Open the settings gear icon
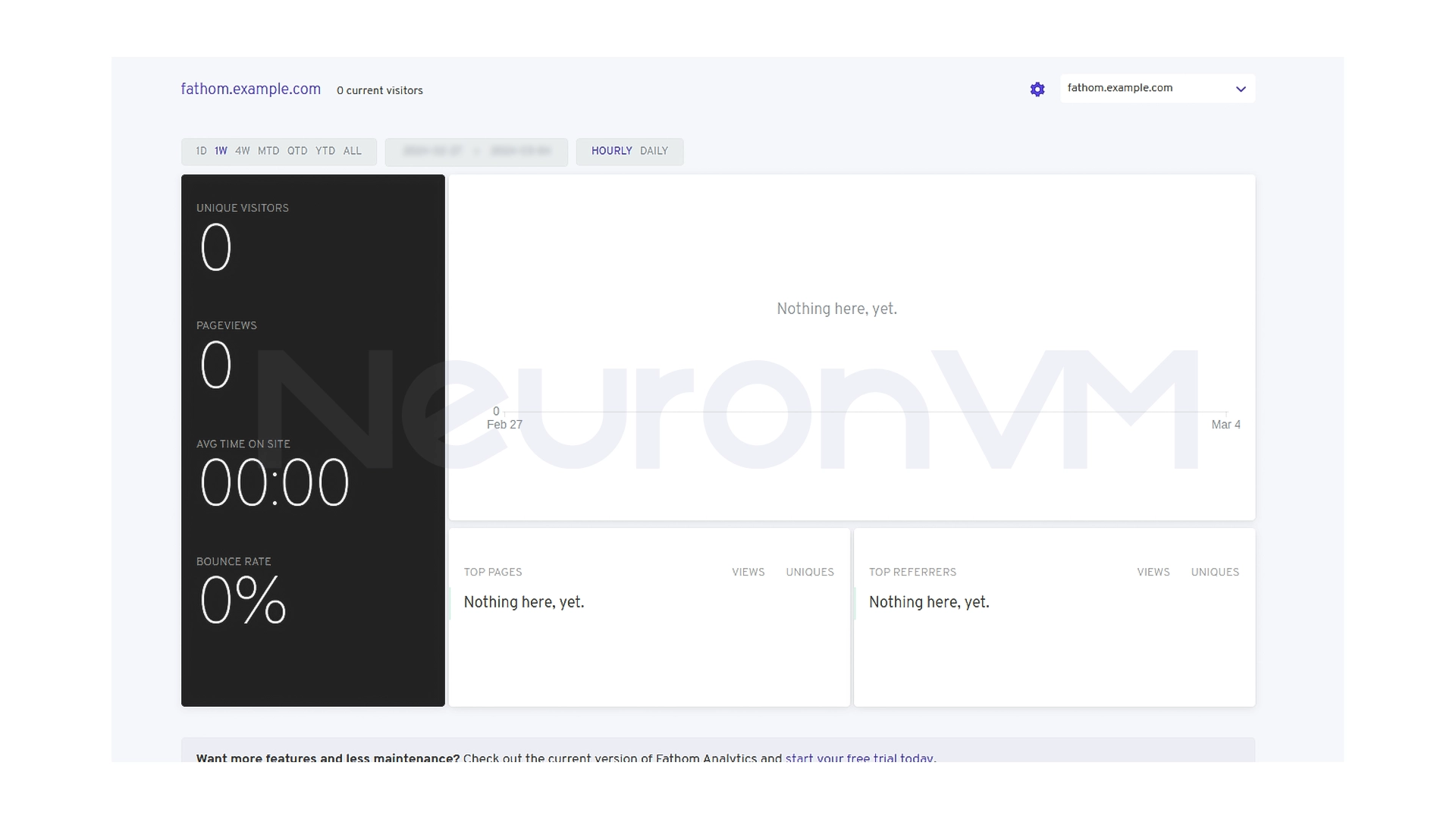The width and height of the screenshot is (1456, 819). 1037,89
